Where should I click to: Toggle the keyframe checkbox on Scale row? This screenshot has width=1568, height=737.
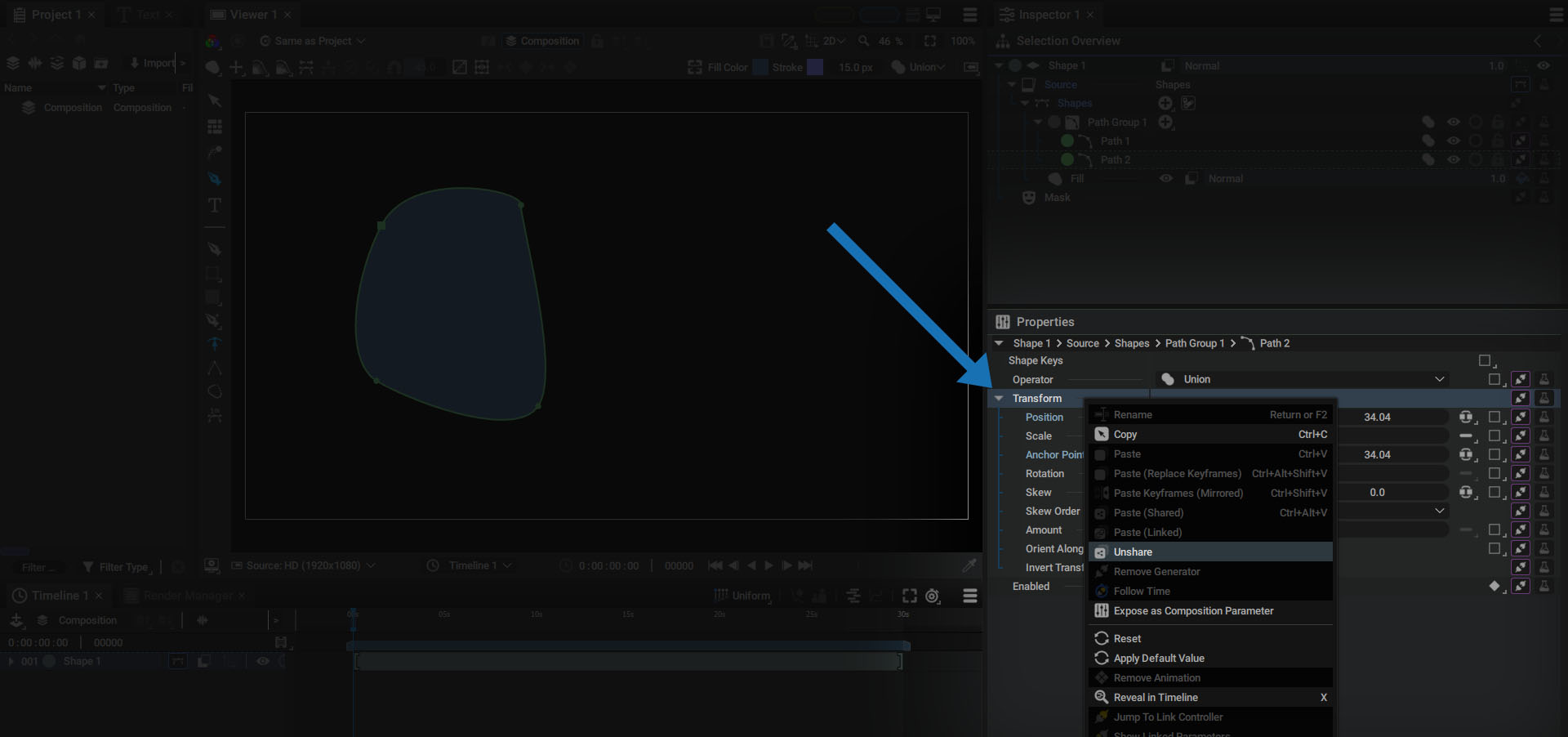(x=1494, y=435)
